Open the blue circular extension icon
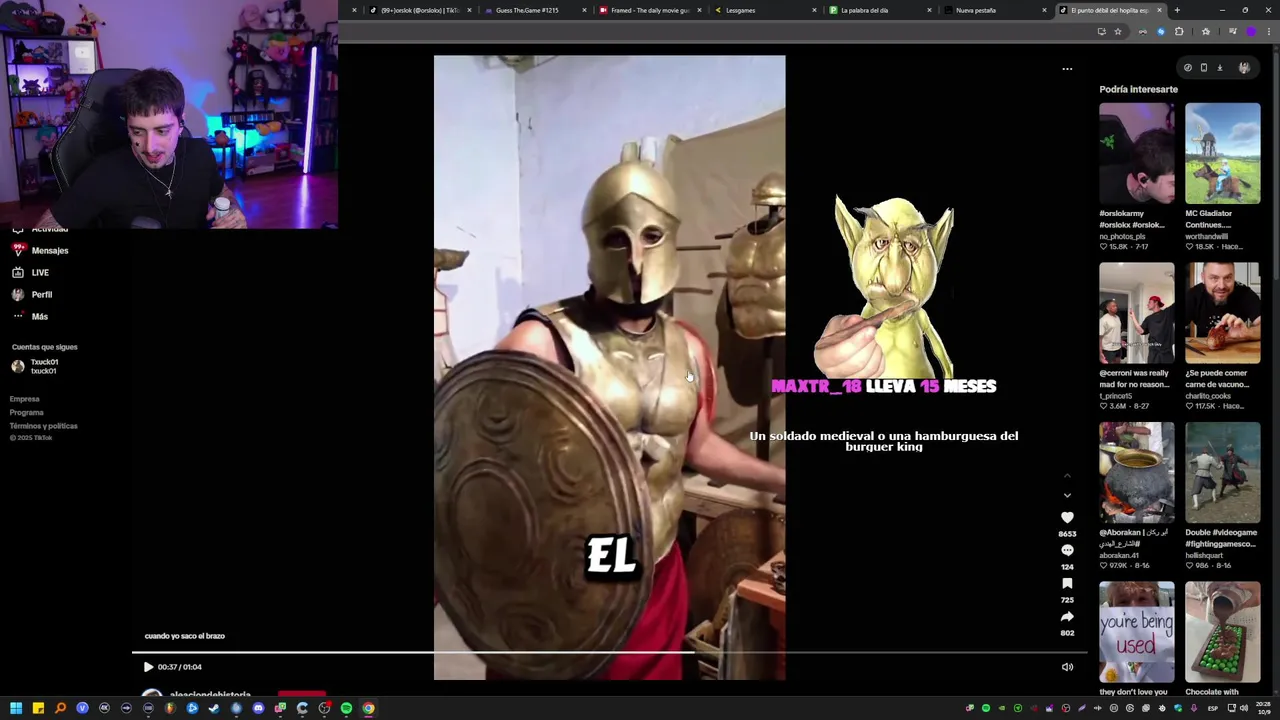1280x720 pixels. tap(1161, 32)
